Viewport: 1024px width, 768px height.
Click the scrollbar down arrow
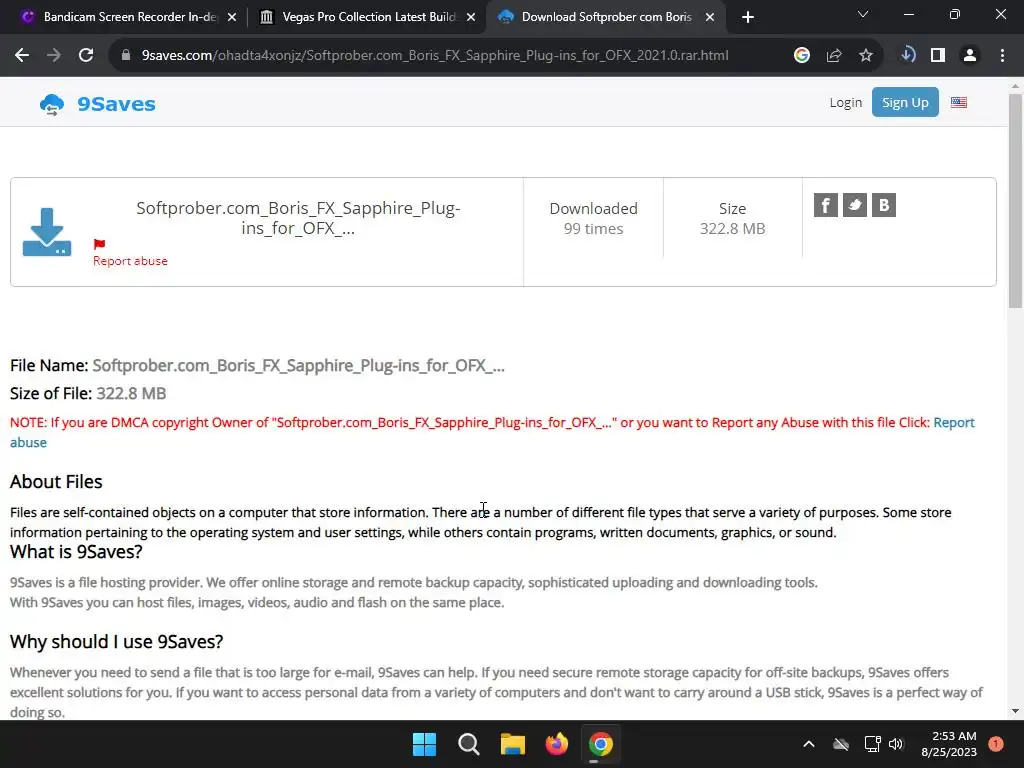tap(1015, 711)
